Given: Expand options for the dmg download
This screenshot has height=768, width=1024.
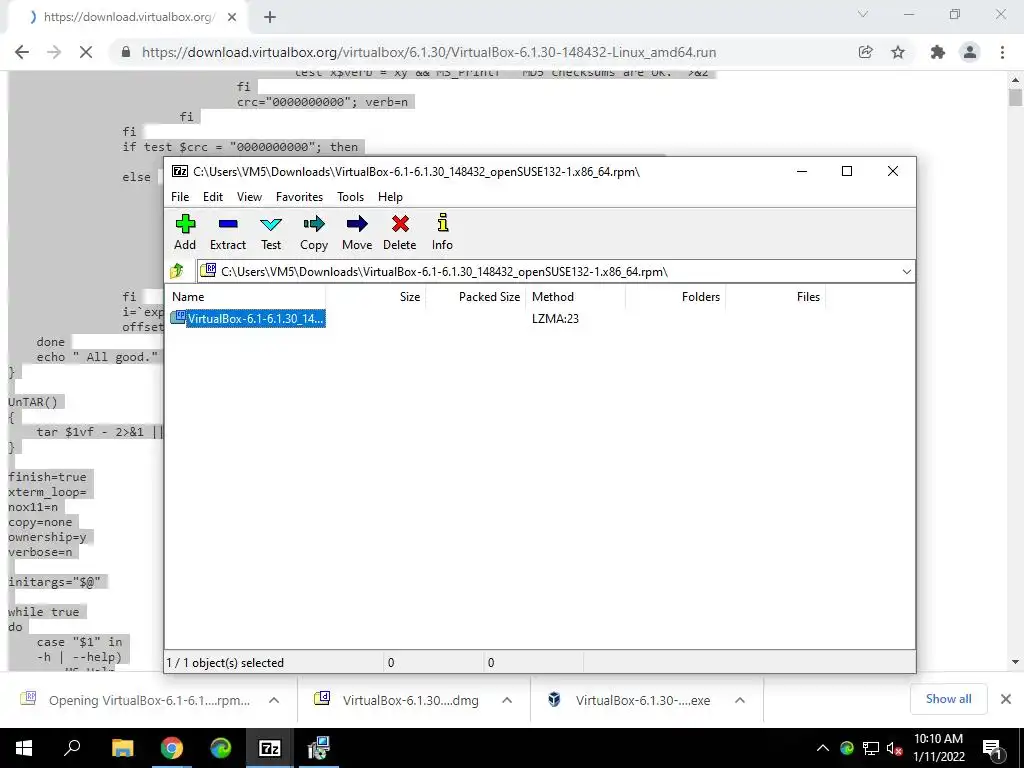Looking at the screenshot, I should (x=507, y=700).
